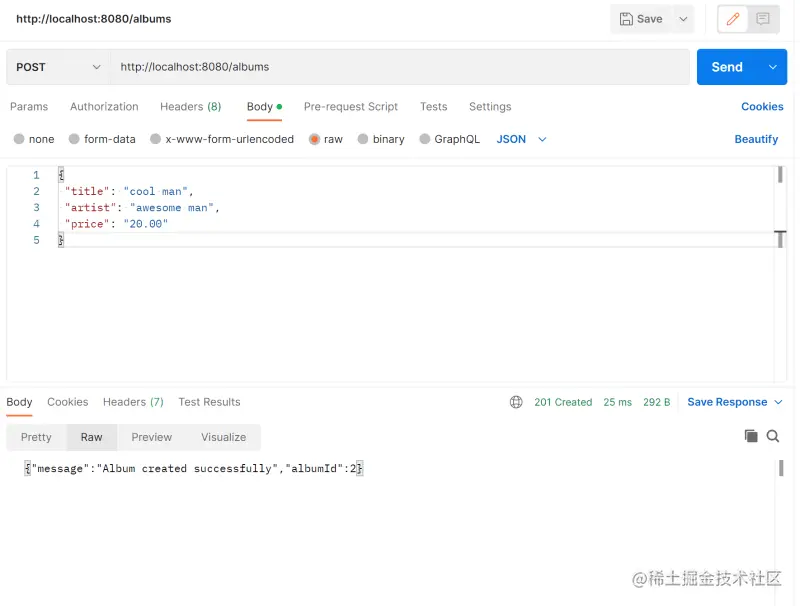
Task: Click the Send button
Action: (x=728, y=67)
